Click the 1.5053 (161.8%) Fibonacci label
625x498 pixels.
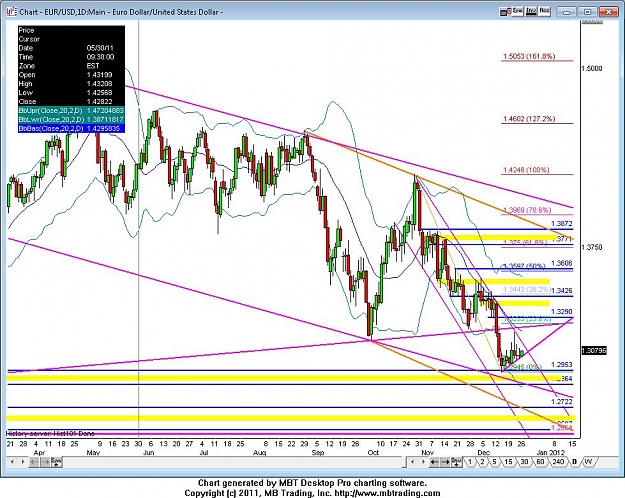[x=529, y=56]
